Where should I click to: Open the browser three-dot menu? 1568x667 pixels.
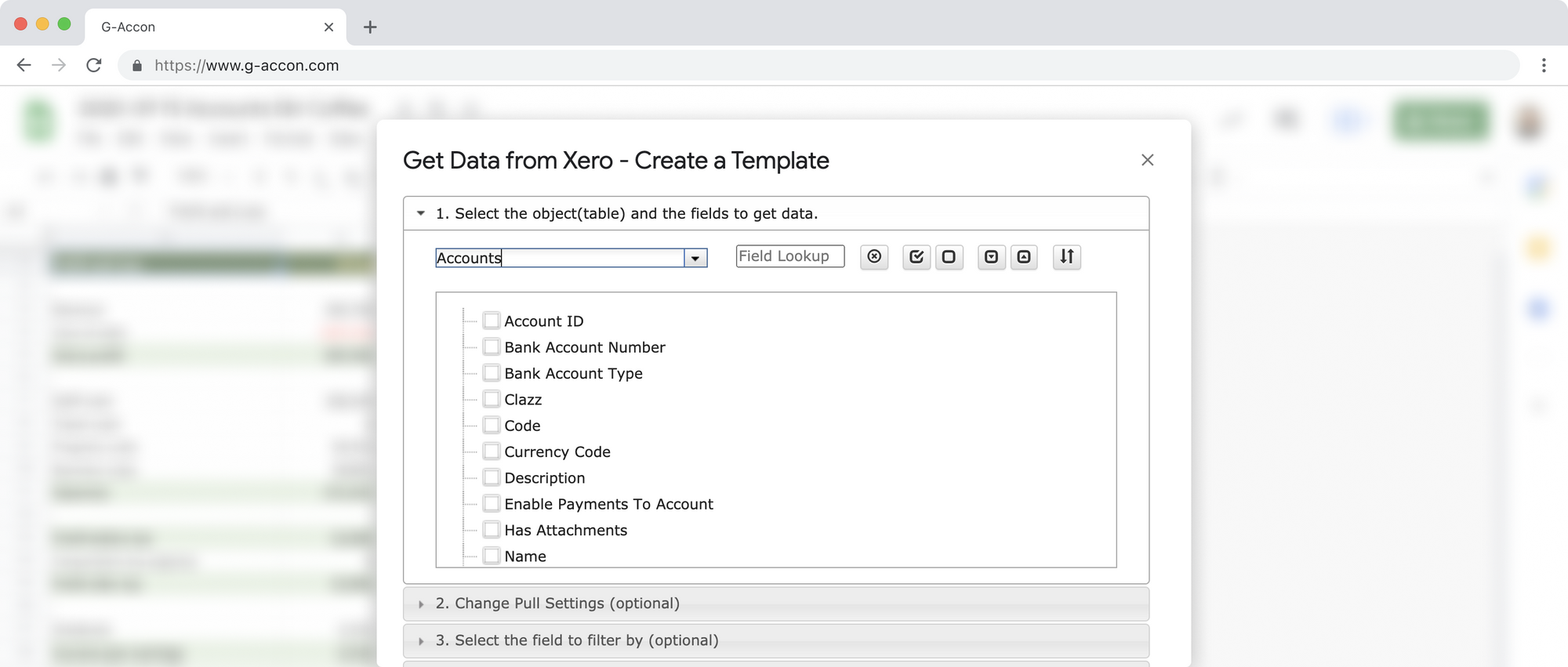(x=1543, y=65)
